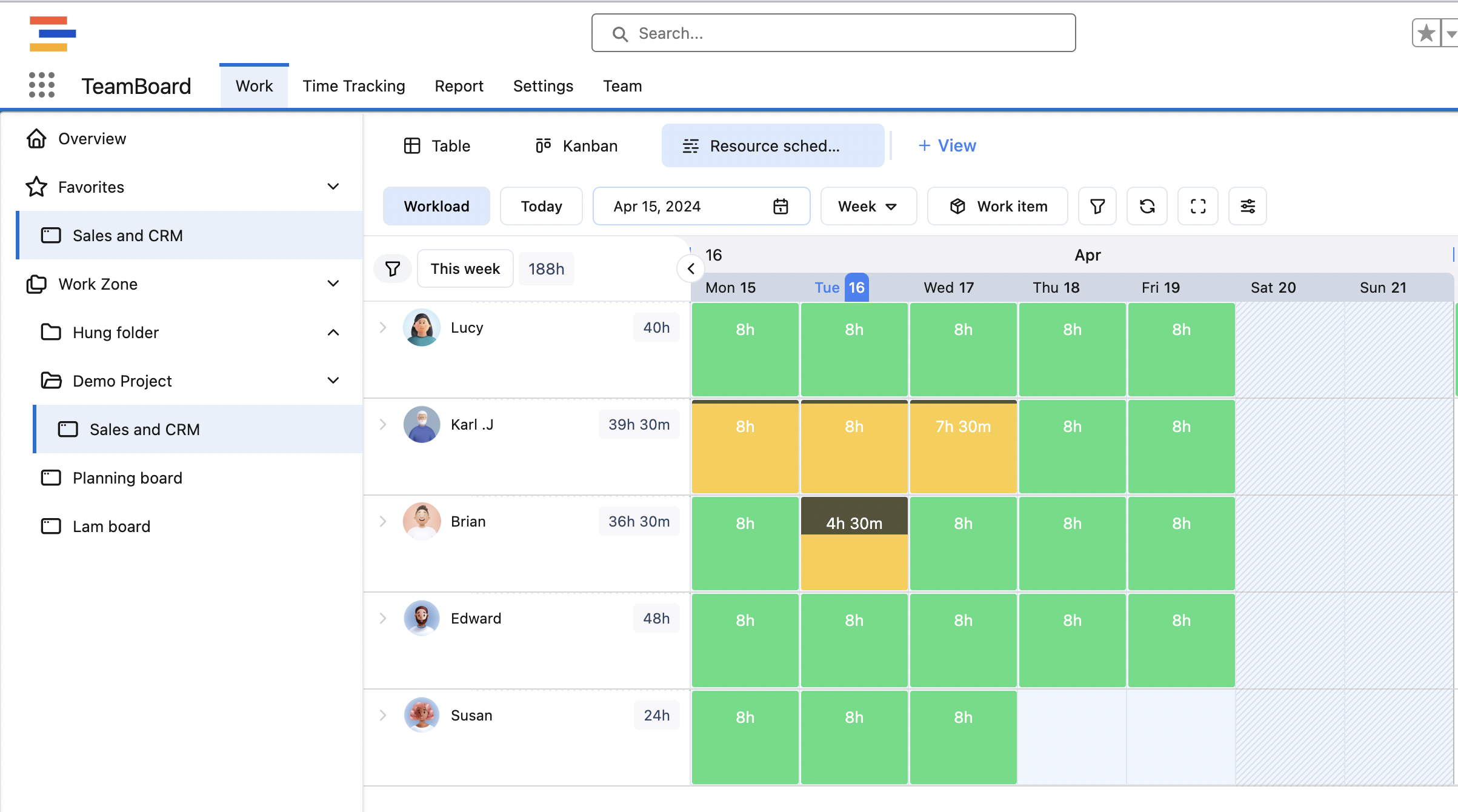Open the app switcher grid icon
The image size is (1458, 812).
click(x=42, y=85)
